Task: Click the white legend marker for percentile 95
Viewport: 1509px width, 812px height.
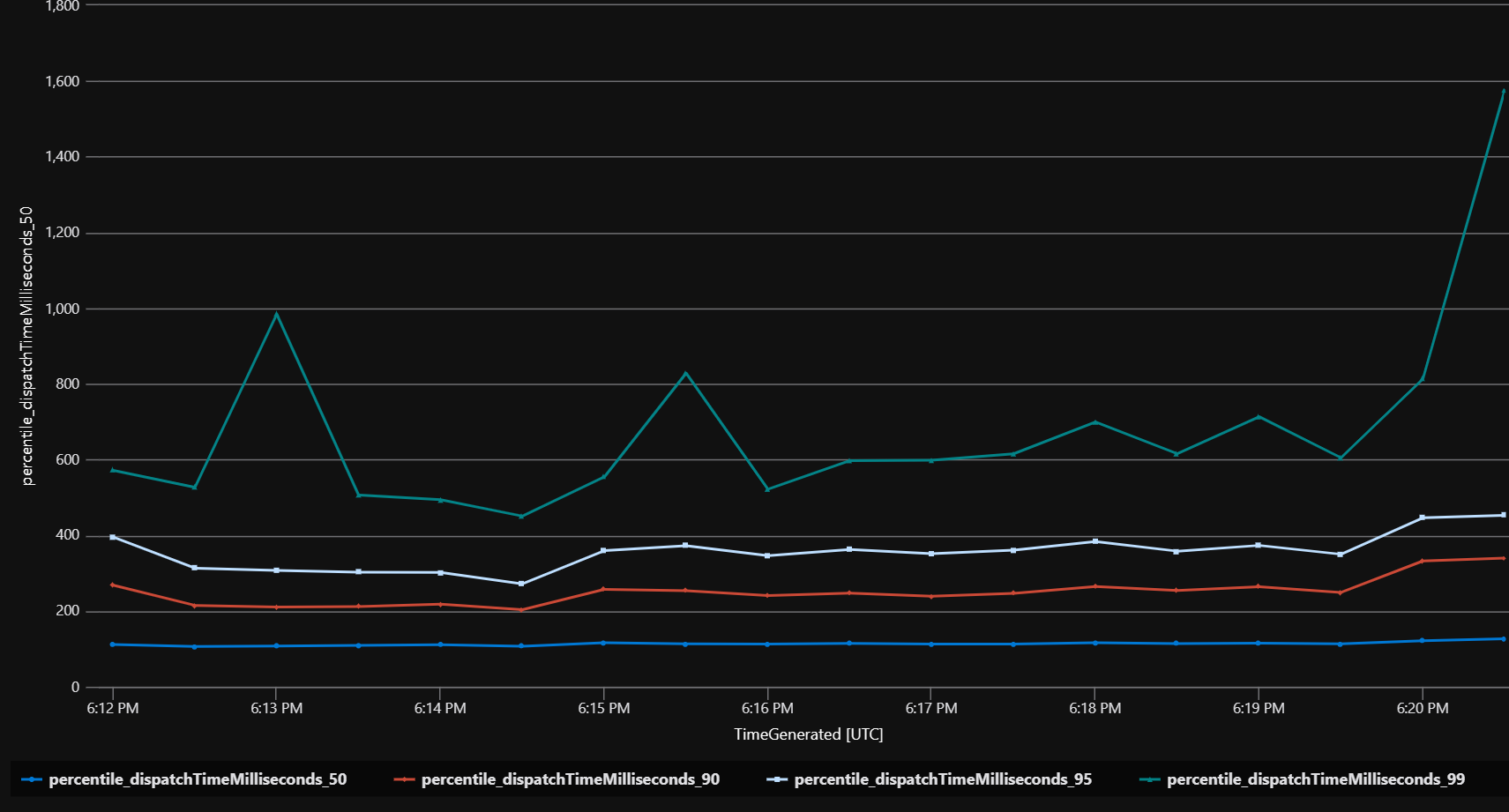Action: tap(777, 779)
